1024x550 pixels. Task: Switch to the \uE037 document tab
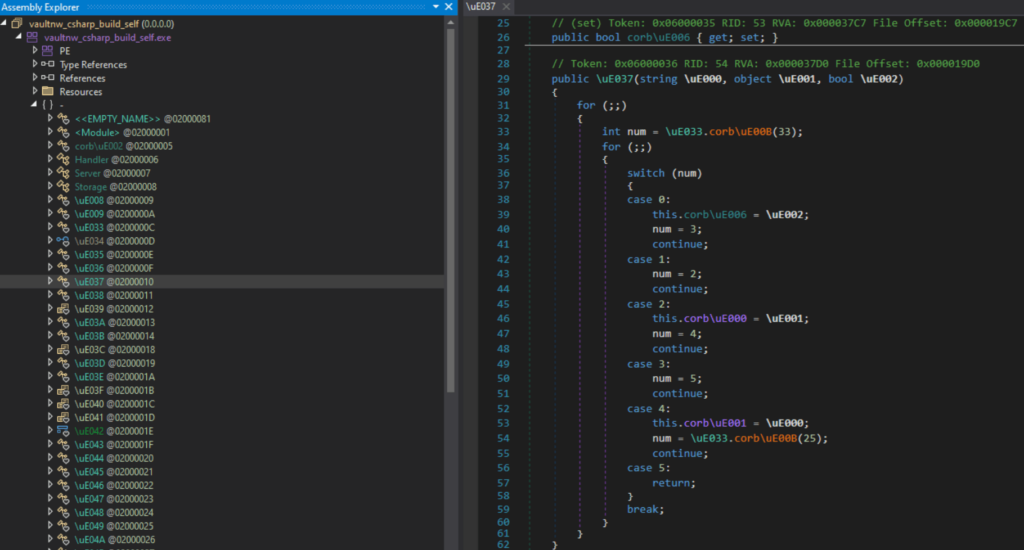coord(481,7)
